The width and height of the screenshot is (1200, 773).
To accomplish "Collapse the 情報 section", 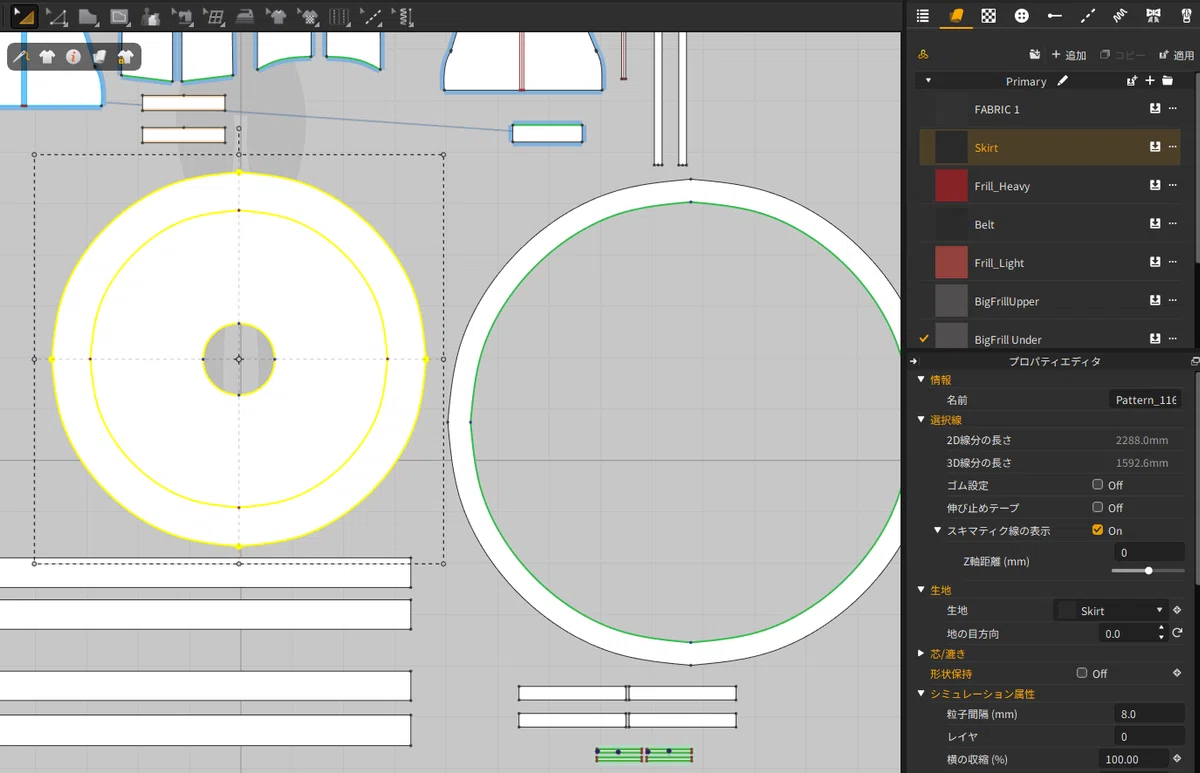I will pos(921,380).
